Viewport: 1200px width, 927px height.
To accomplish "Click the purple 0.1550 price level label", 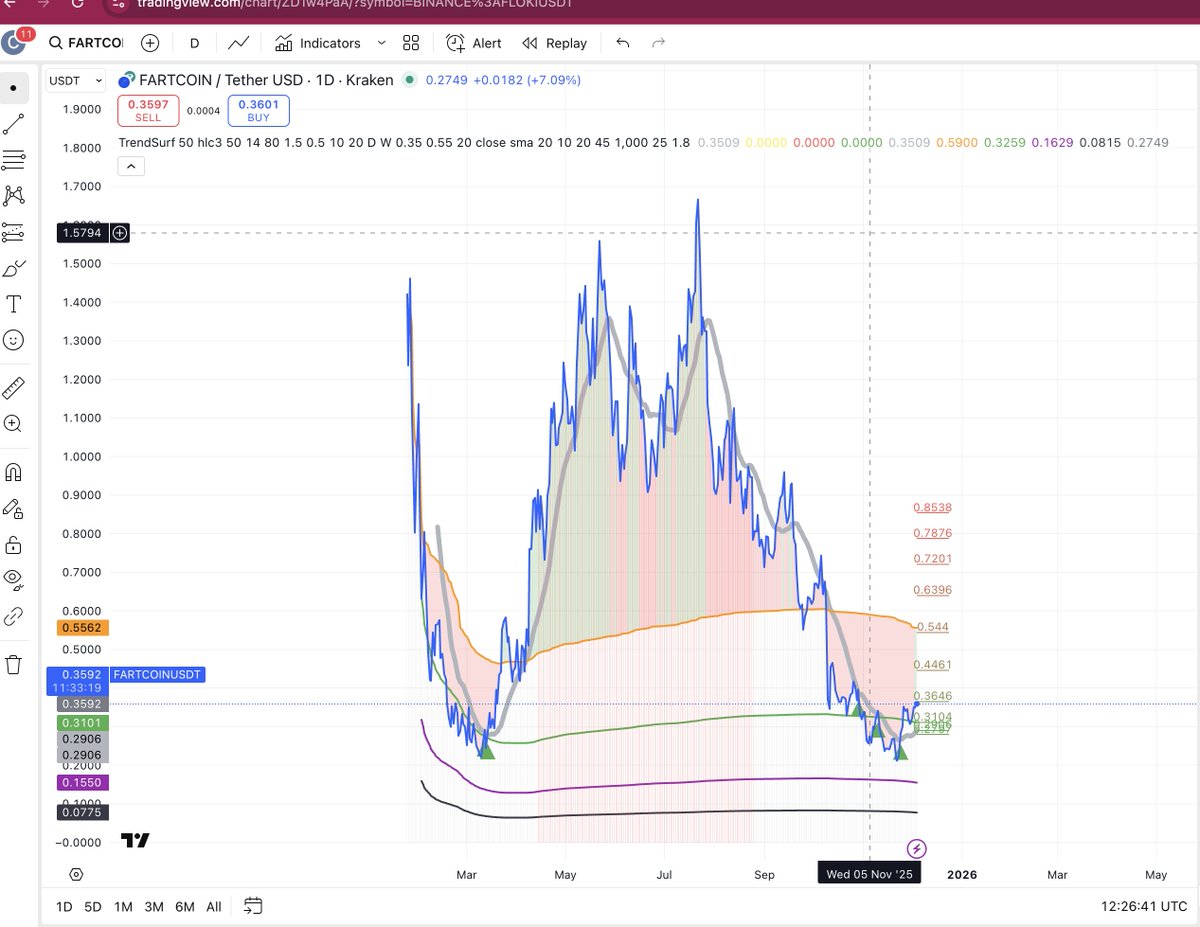I will 81,783.
